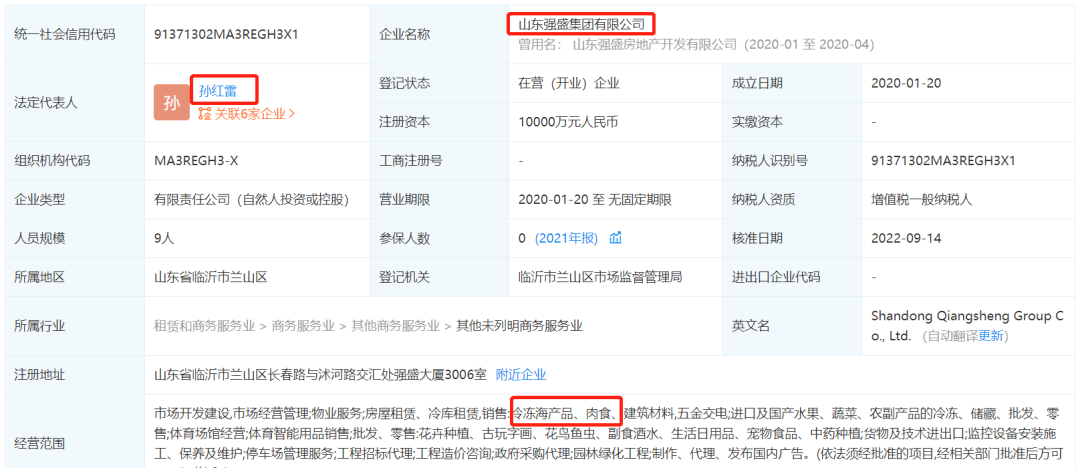This screenshot has width=1080, height=468.
Task: Click 更新 to refresh English name
Action: click(990, 336)
